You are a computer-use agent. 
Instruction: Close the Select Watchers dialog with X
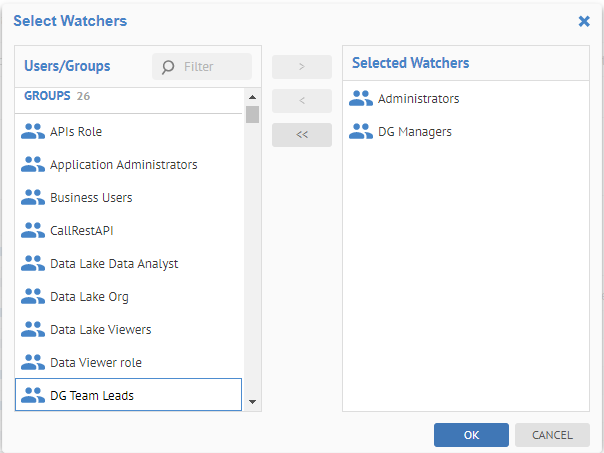point(584,21)
